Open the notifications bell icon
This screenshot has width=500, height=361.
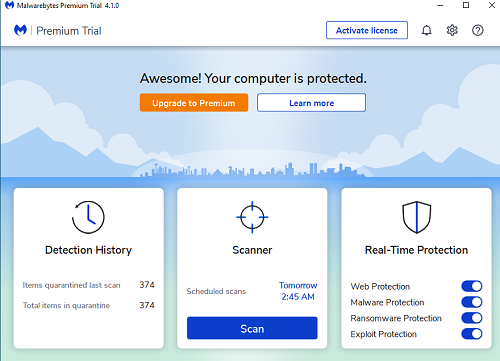tap(426, 30)
